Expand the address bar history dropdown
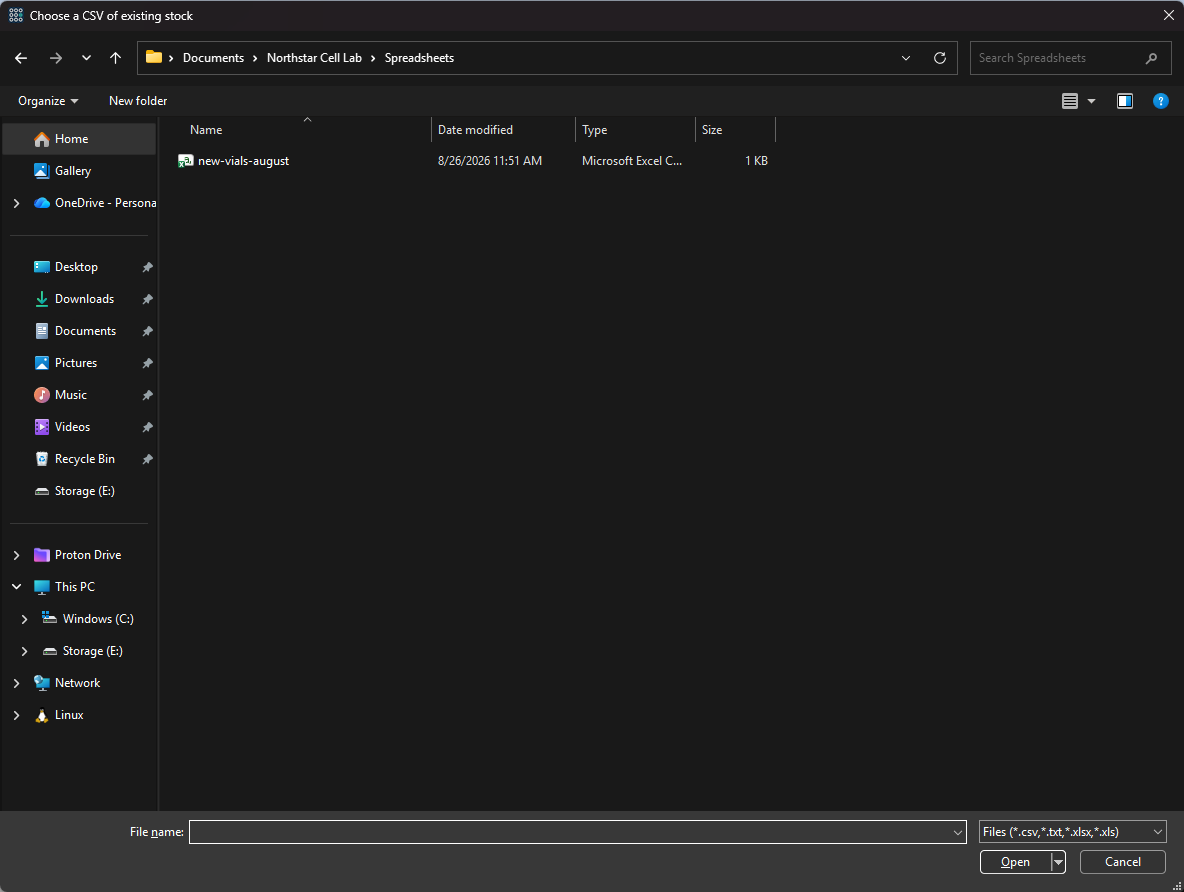This screenshot has width=1184, height=892. [x=906, y=58]
